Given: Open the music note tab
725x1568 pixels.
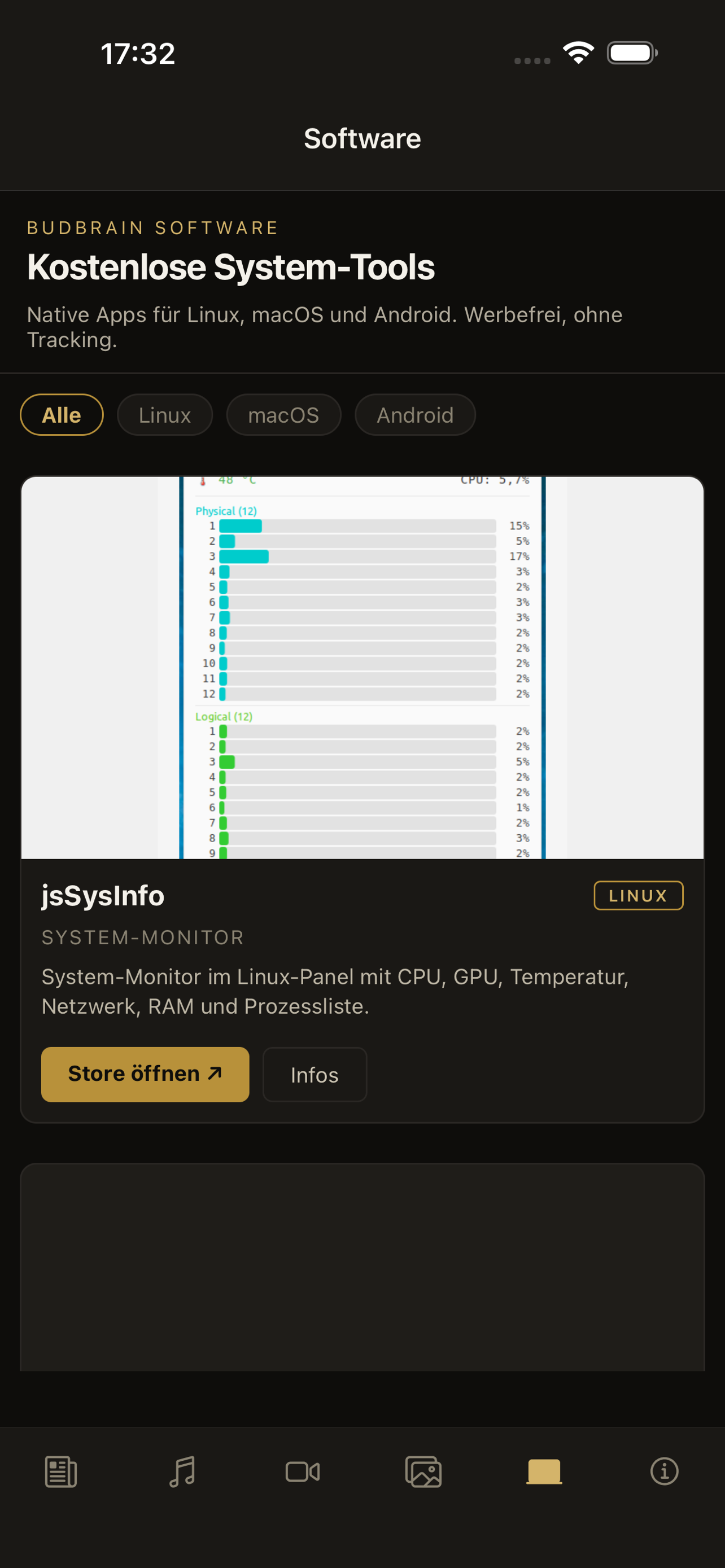Looking at the screenshot, I should [181, 1472].
